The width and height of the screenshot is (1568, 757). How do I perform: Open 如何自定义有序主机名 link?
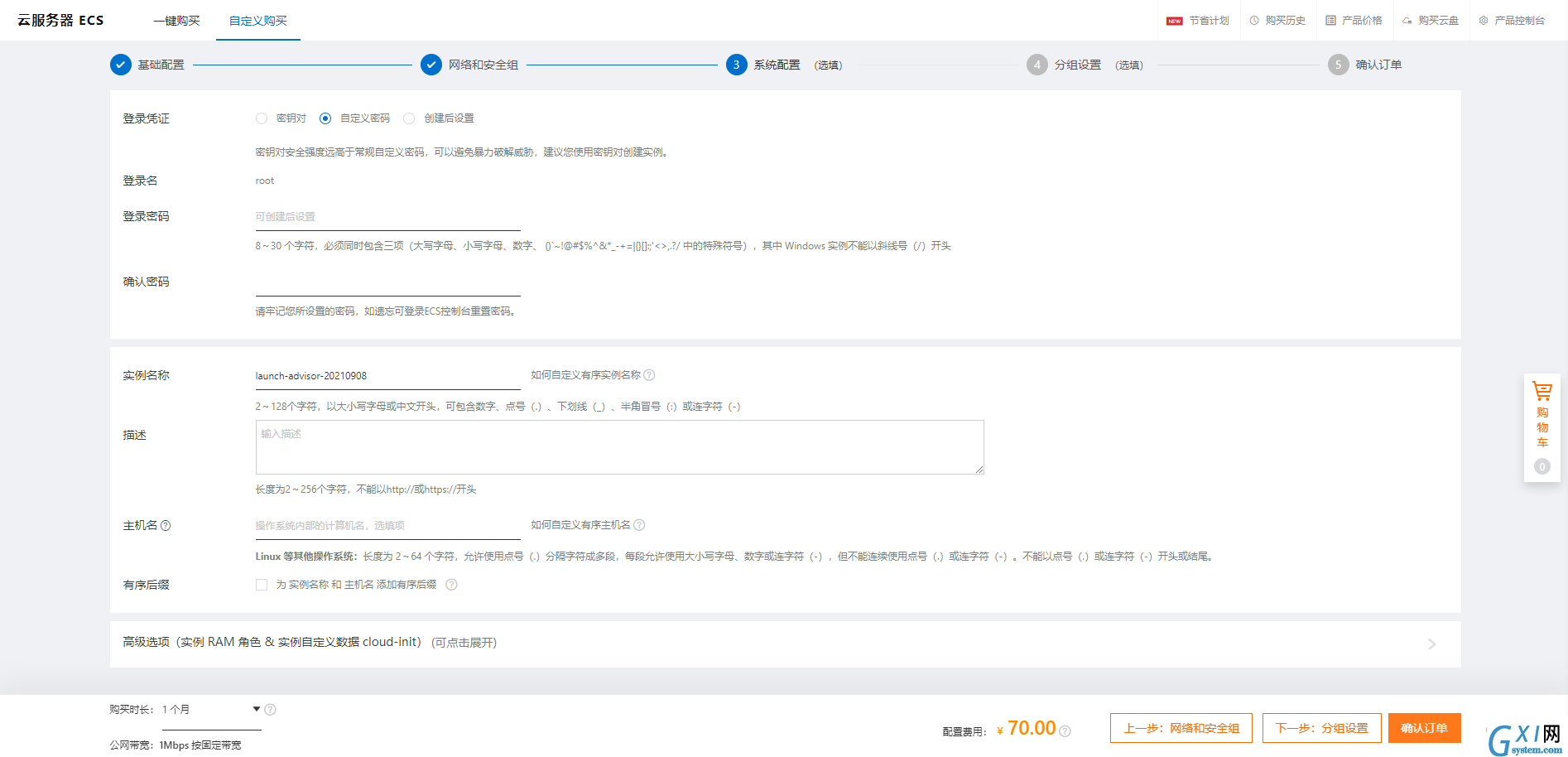[580, 525]
